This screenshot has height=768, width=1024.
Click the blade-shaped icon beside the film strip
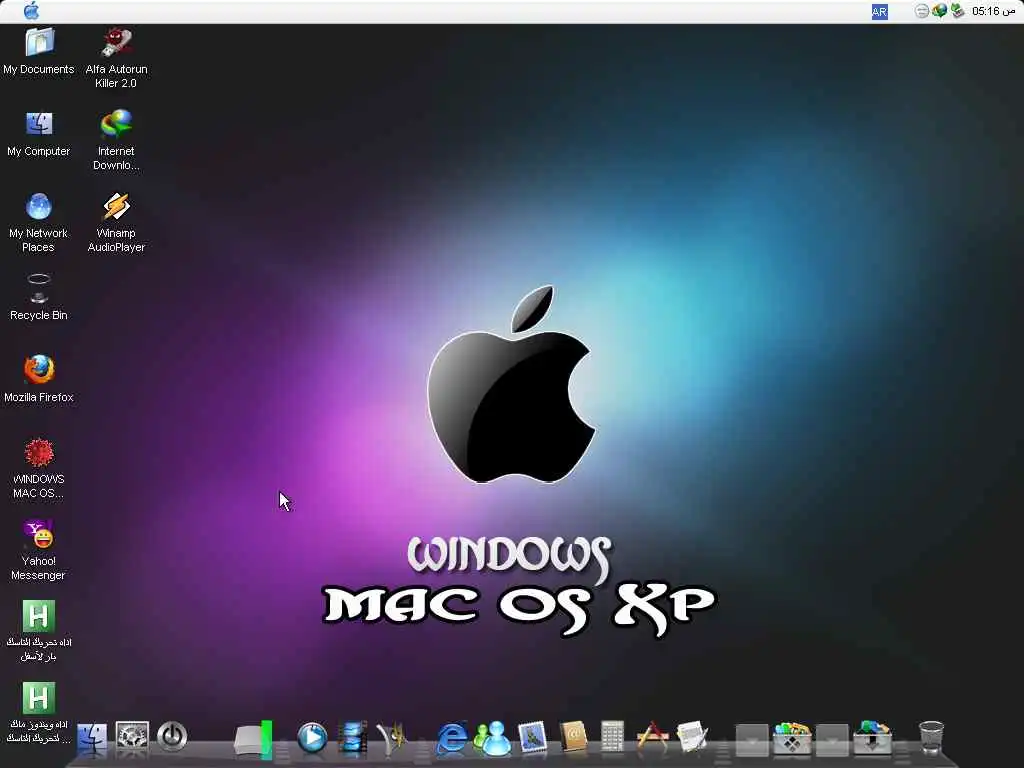[x=392, y=738]
